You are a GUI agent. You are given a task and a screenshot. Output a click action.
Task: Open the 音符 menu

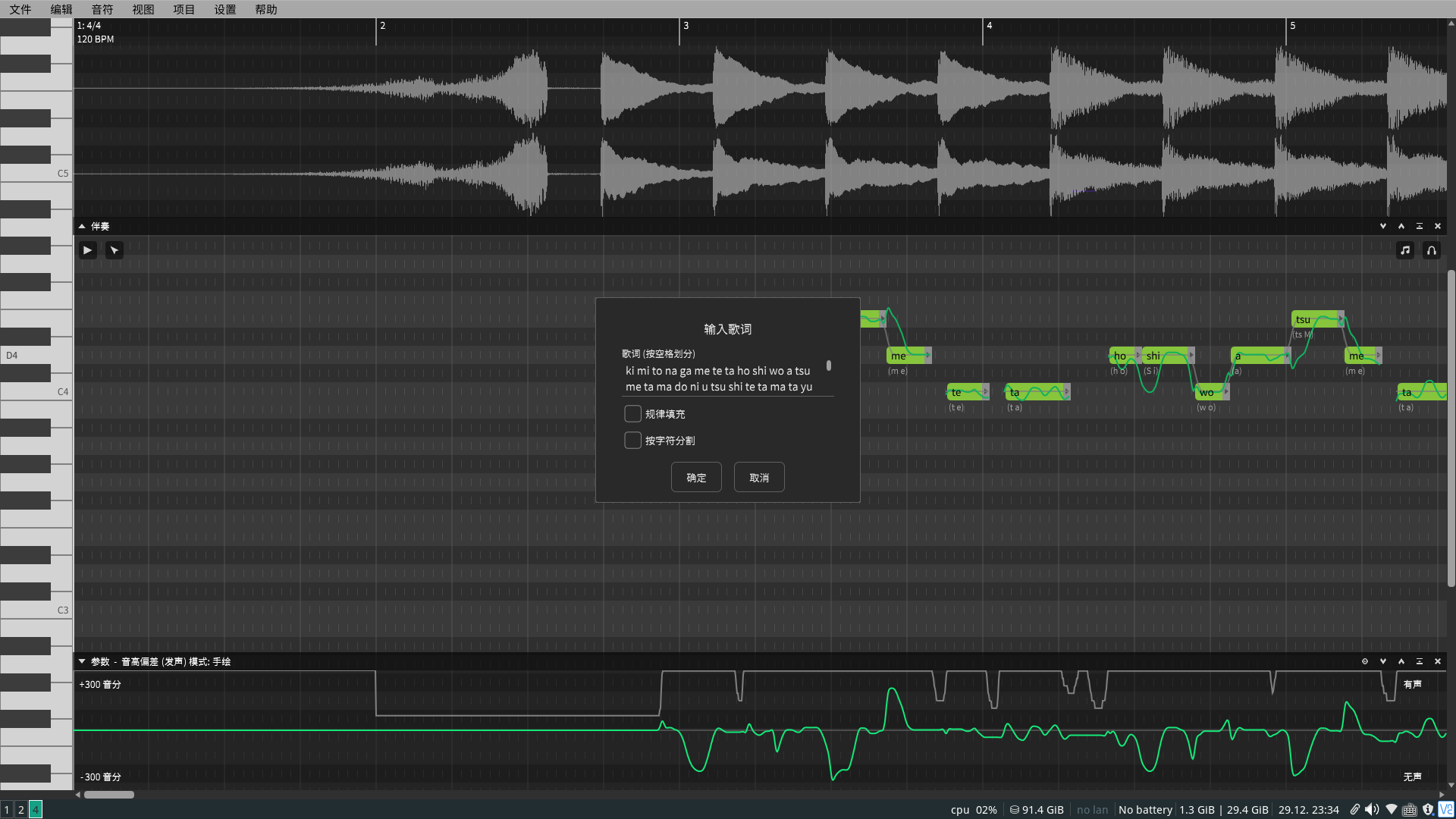[102, 9]
